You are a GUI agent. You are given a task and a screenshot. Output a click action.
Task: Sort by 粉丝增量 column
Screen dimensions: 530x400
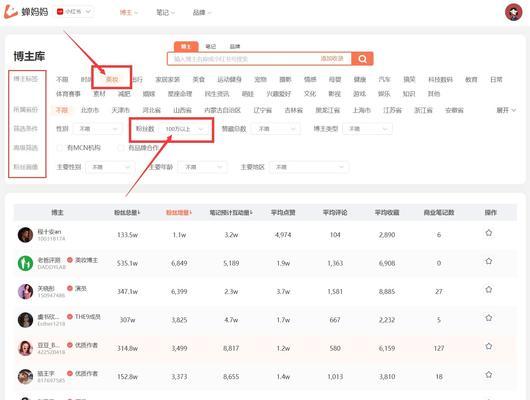179,213
